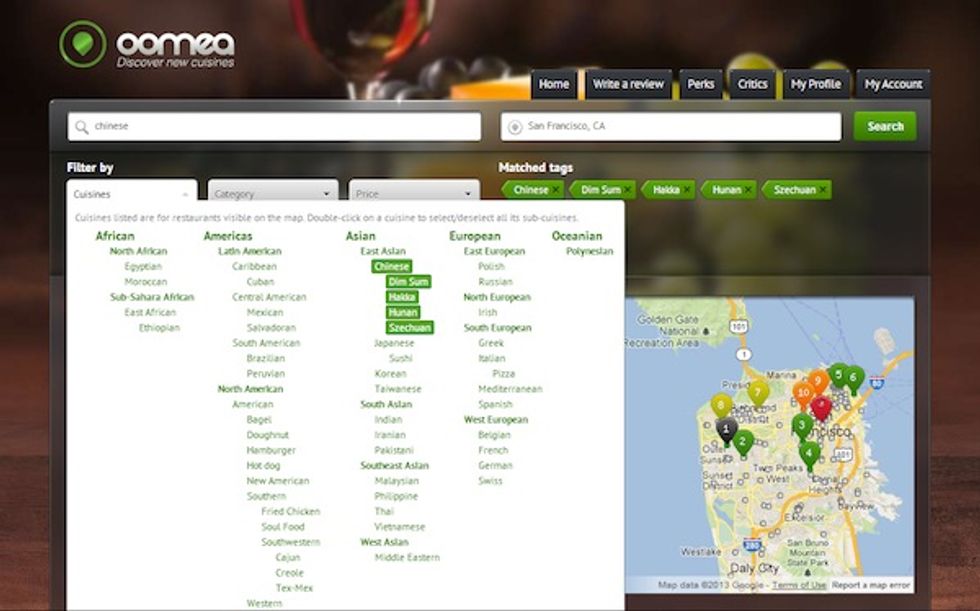The height and width of the screenshot is (611, 980).
Task: Select map marker number 5
Action: click(x=837, y=373)
